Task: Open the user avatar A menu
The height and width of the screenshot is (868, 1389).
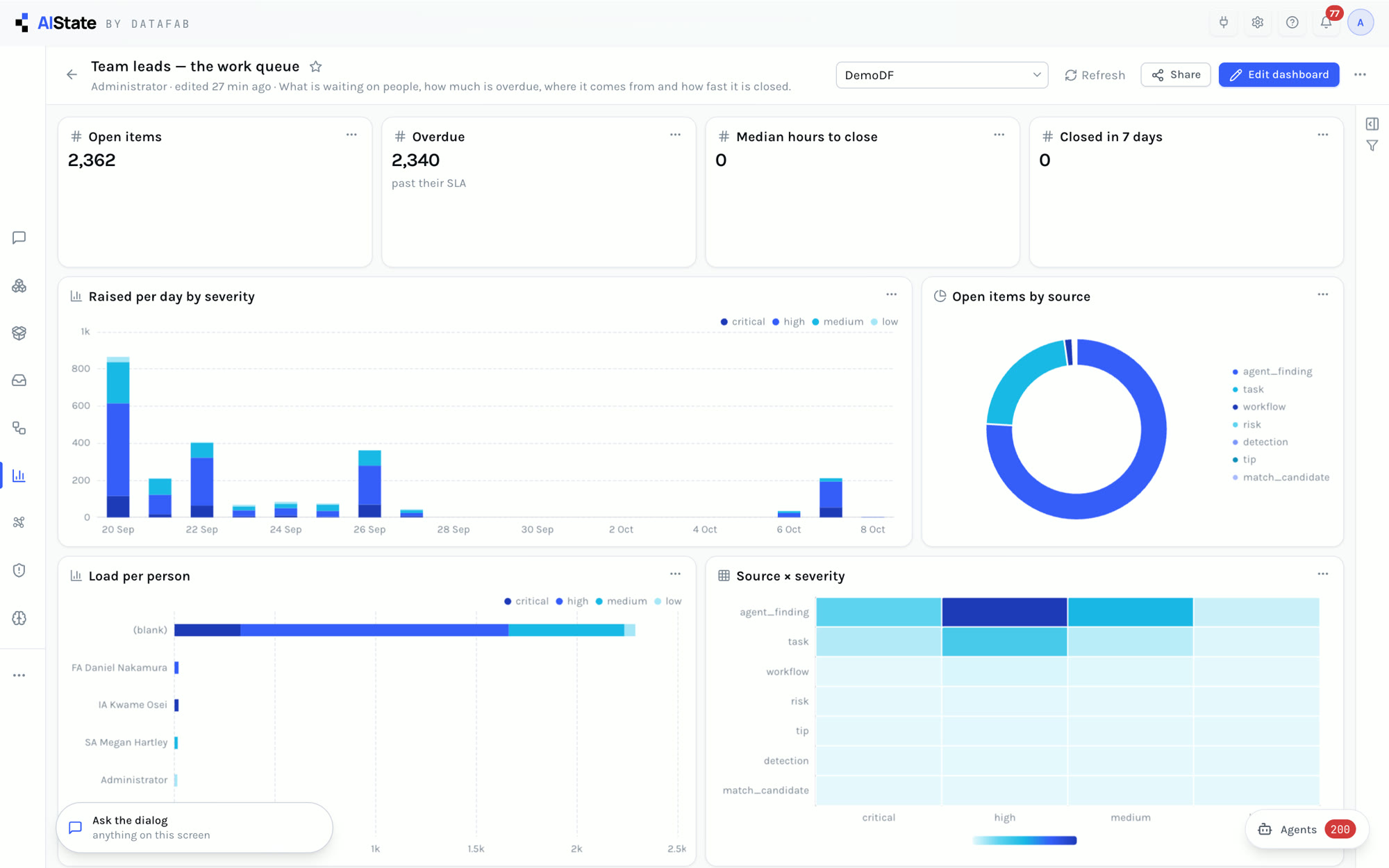Action: (x=1361, y=22)
